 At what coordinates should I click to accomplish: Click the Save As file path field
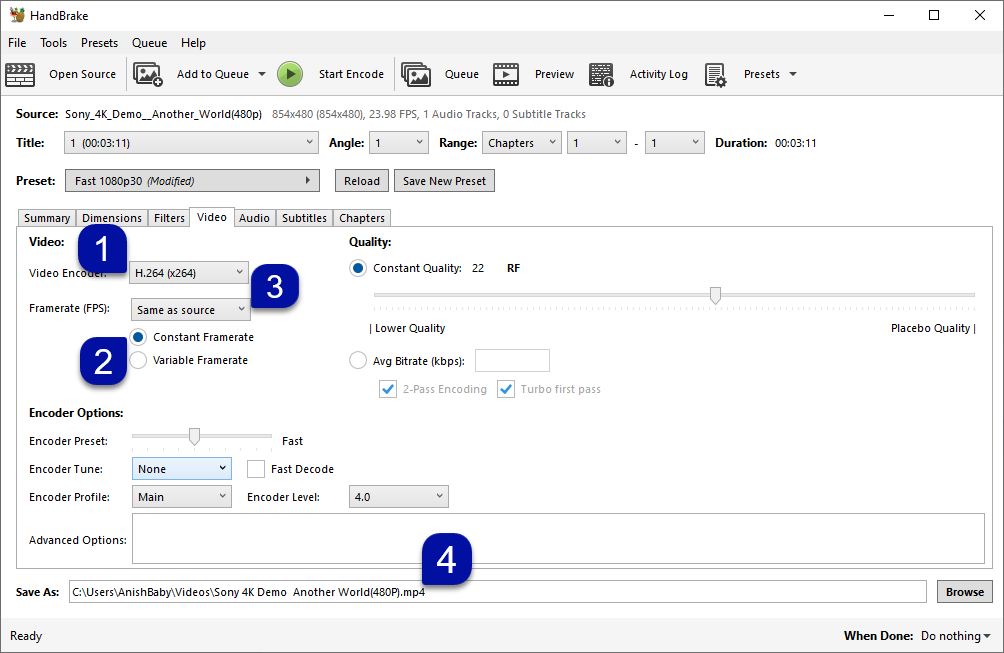click(498, 592)
